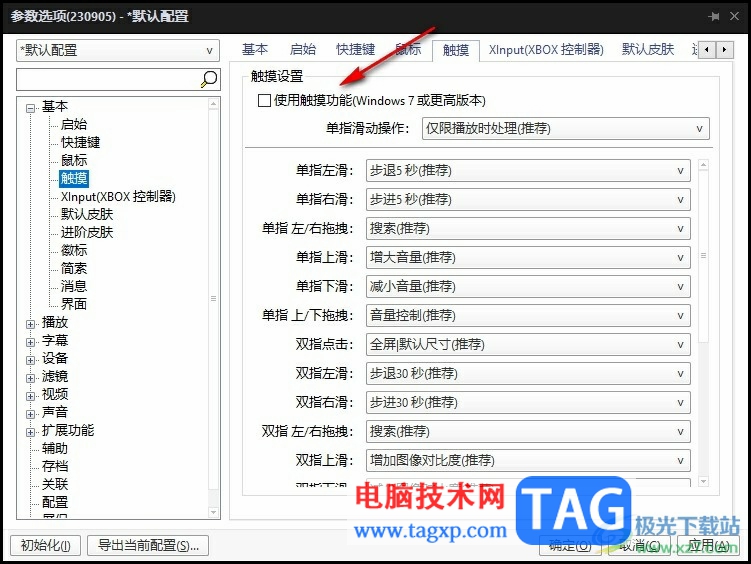Open the 单指下滑 dropdown
The image size is (751, 564).
pyautogui.click(x=528, y=287)
